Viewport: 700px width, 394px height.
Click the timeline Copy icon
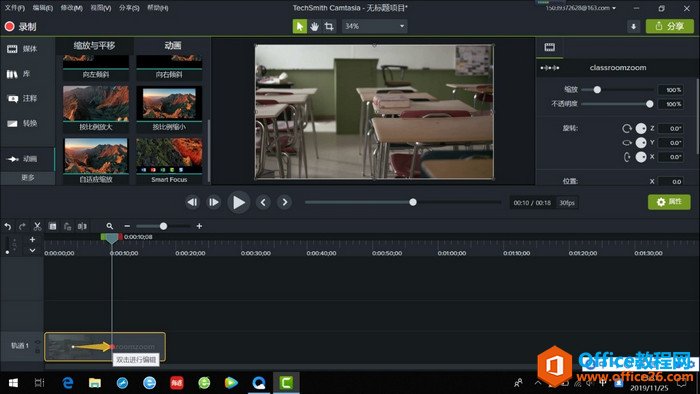[x=52, y=226]
